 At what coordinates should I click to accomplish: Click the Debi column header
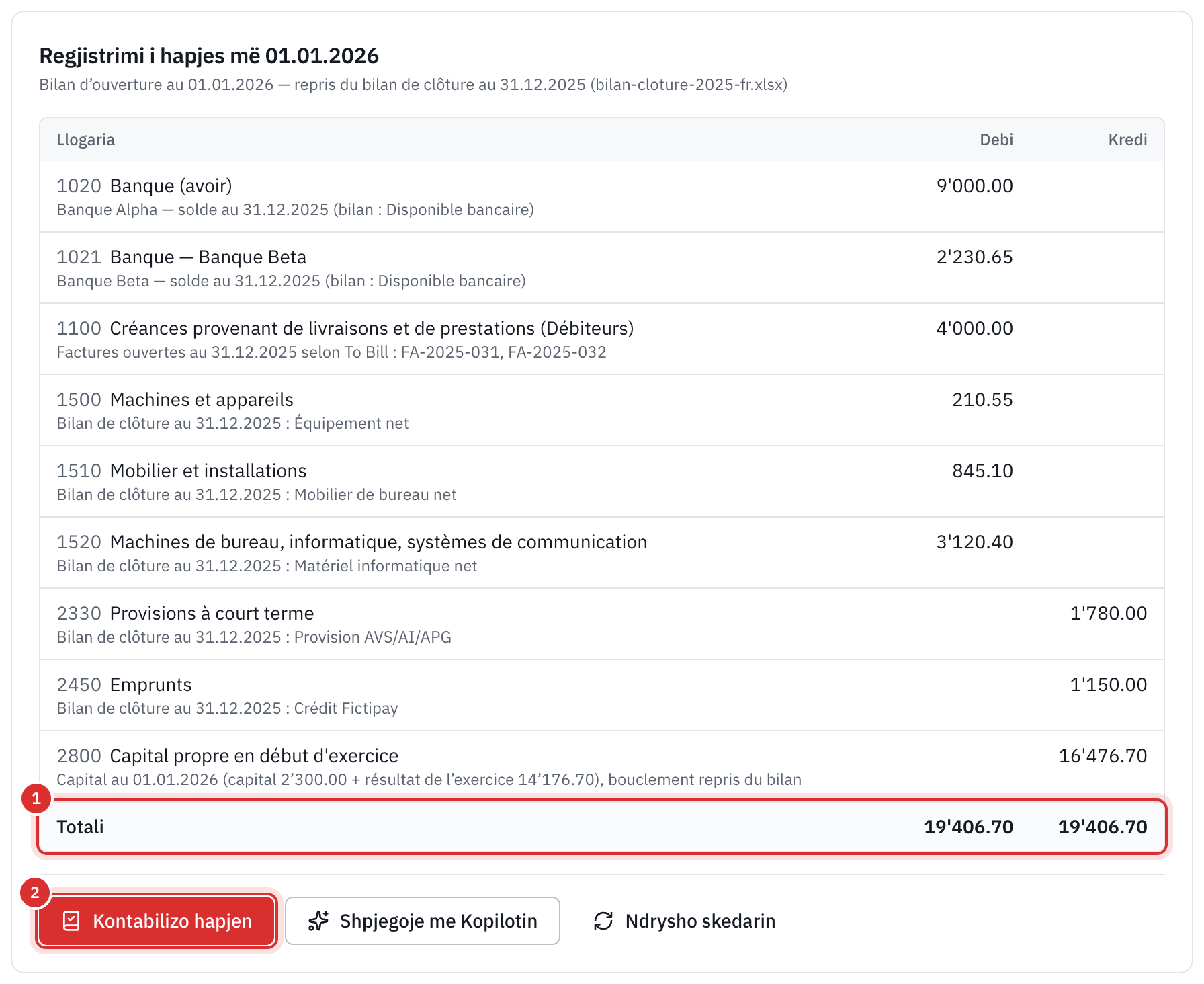point(996,140)
